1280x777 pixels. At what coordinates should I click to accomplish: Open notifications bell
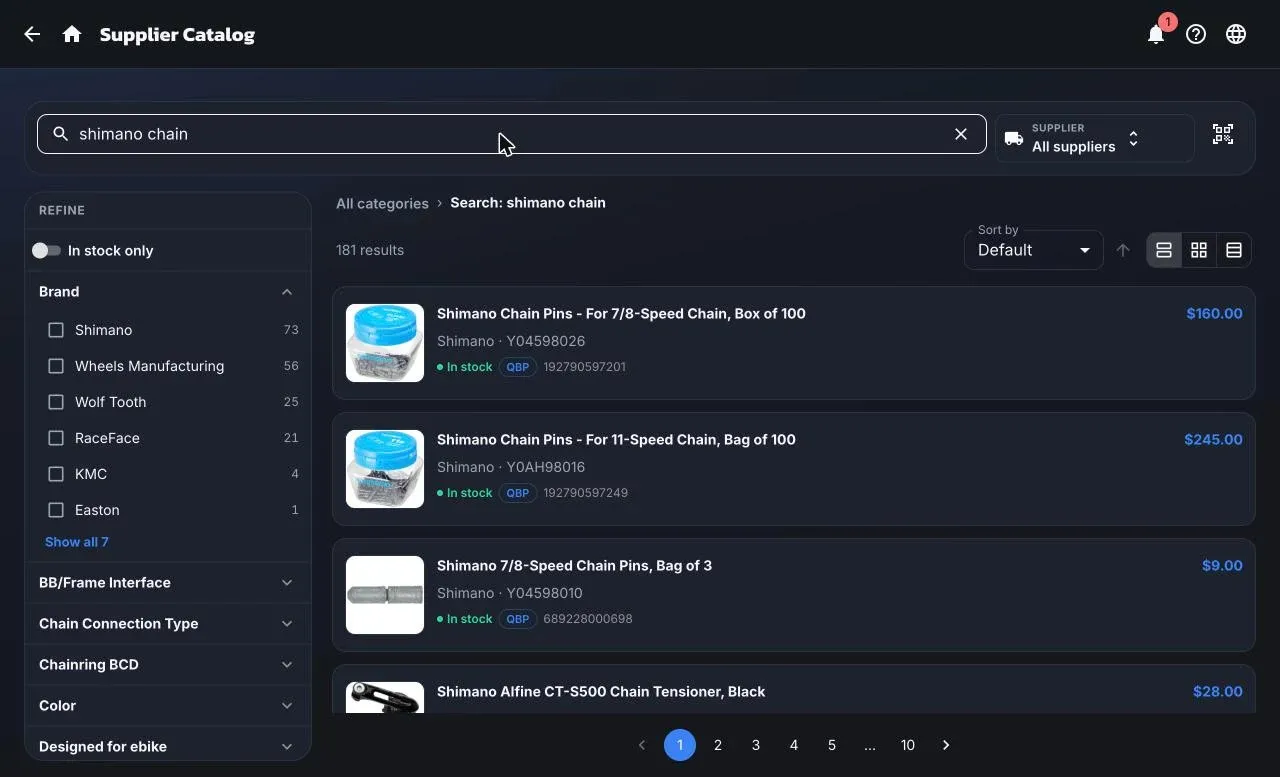[x=1156, y=34]
